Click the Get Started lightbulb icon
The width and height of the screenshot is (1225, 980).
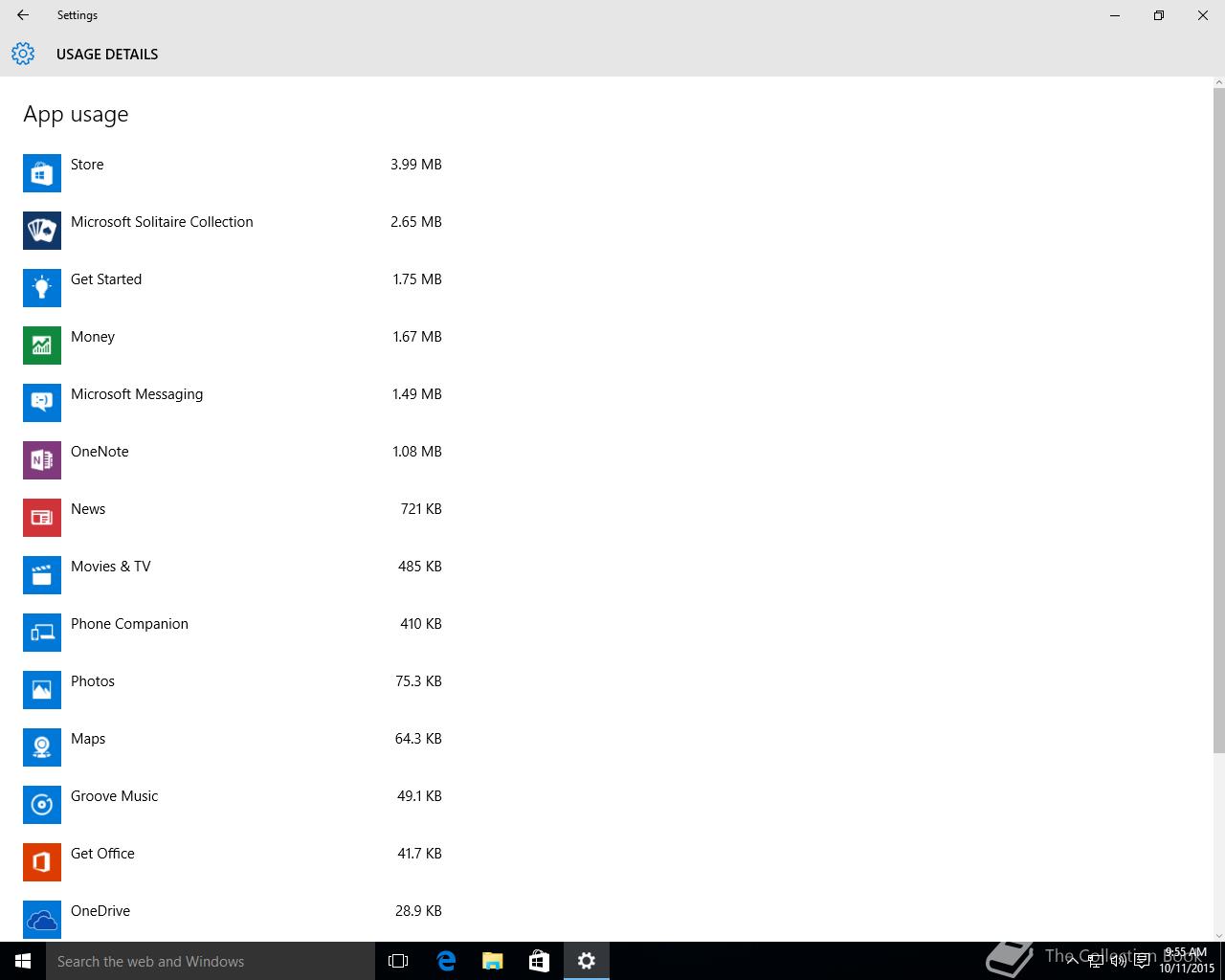pos(42,288)
